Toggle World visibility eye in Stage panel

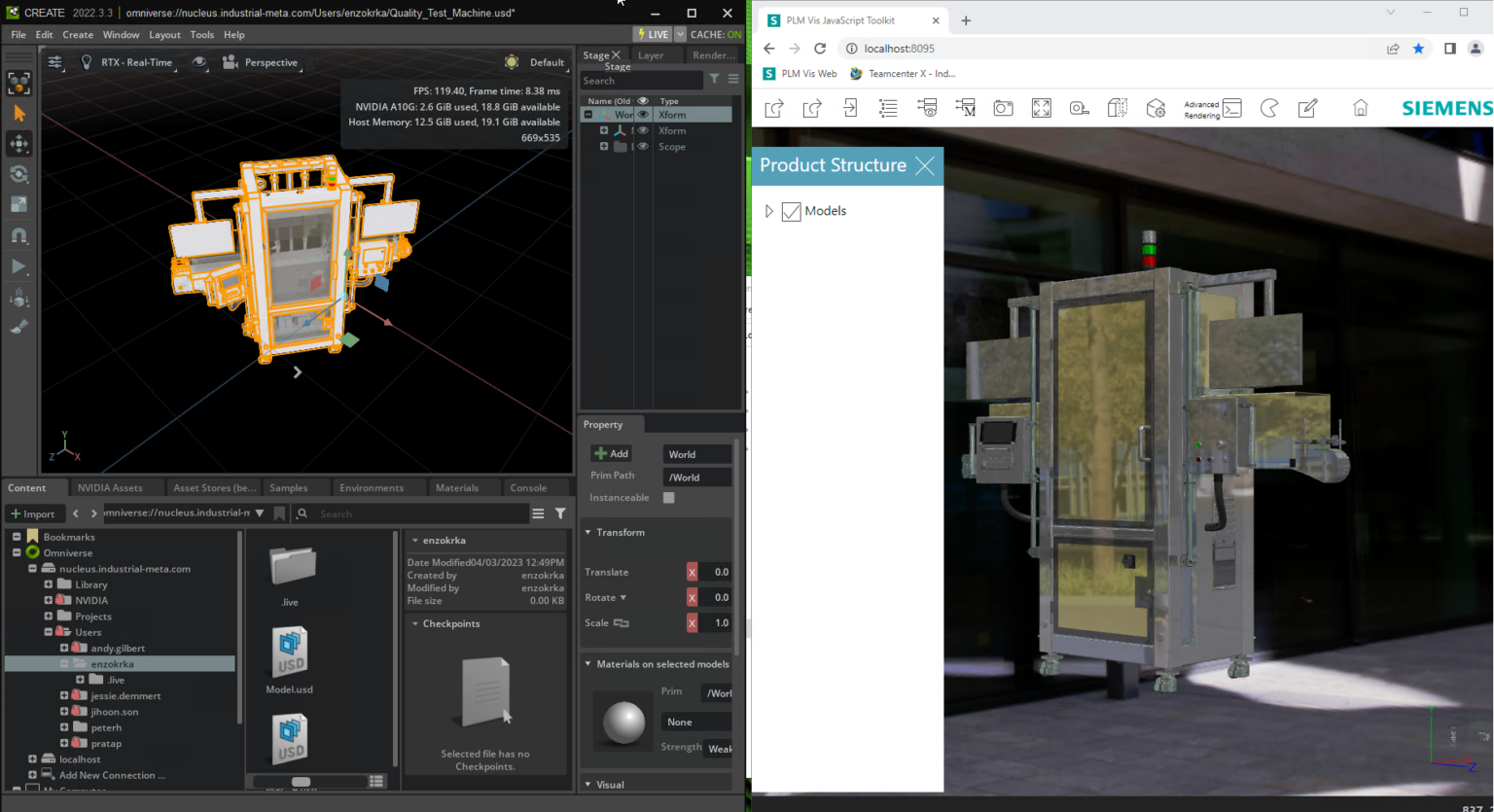[641, 114]
